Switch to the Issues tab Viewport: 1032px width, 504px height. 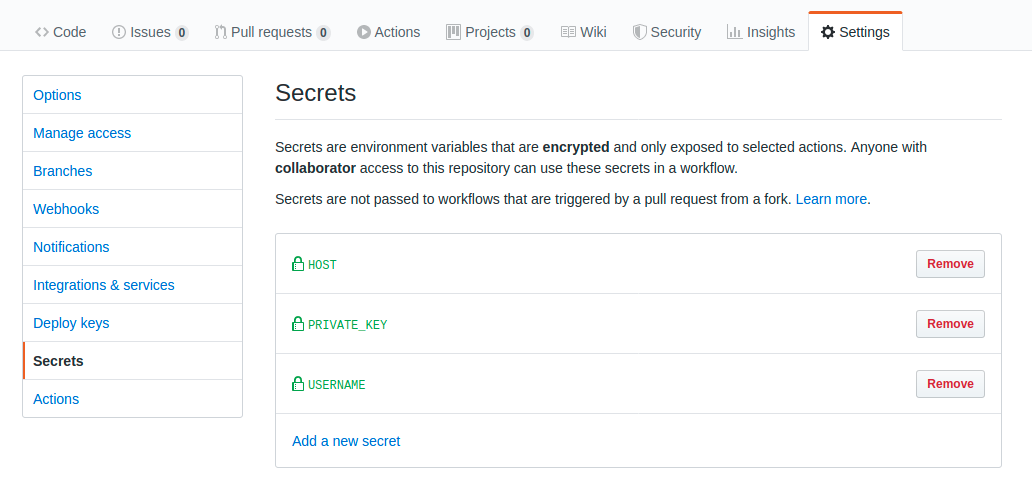point(150,32)
